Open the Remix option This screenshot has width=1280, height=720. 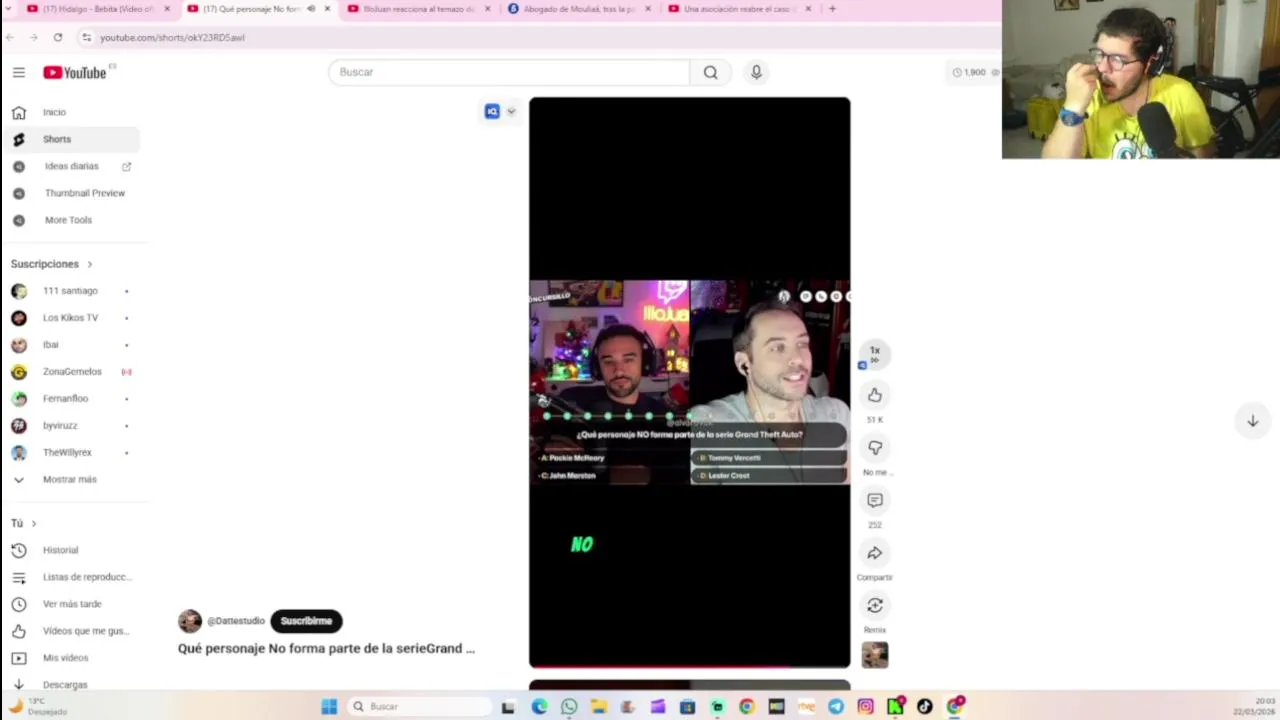[x=875, y=605]
